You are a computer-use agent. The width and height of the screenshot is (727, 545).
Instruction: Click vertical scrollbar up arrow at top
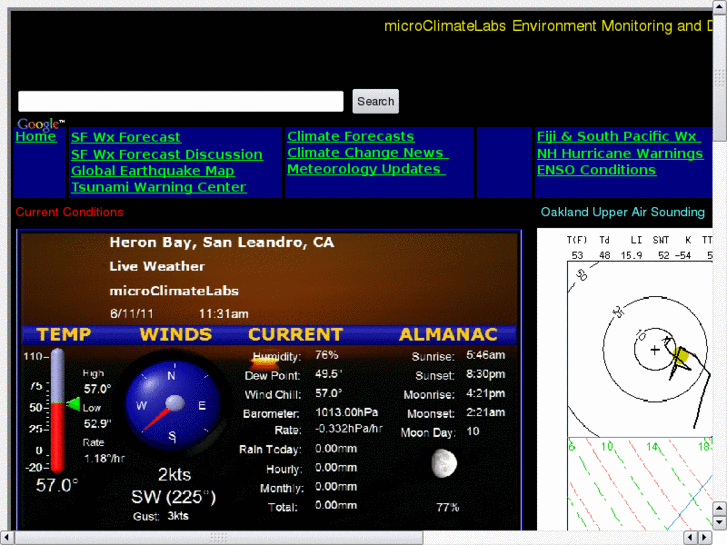[x=720, y=7]
